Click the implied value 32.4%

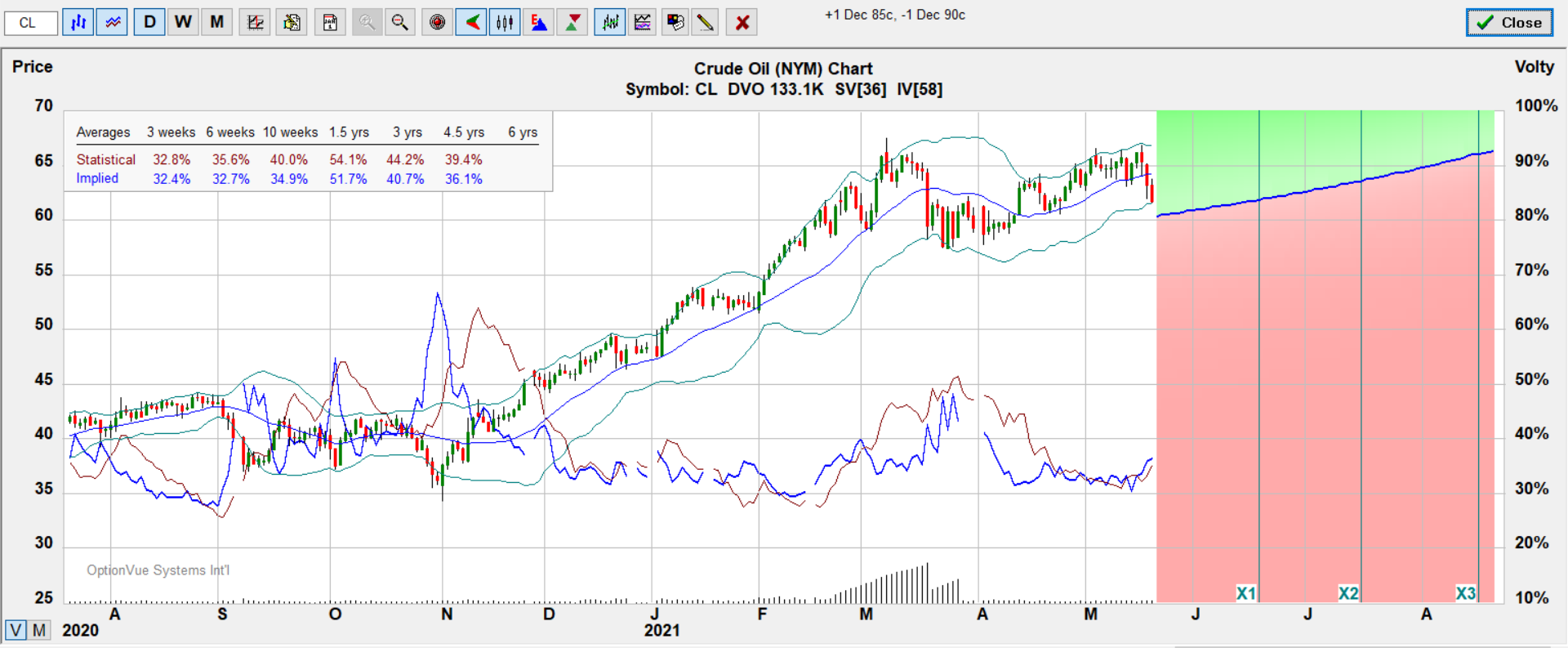(171, 179)
